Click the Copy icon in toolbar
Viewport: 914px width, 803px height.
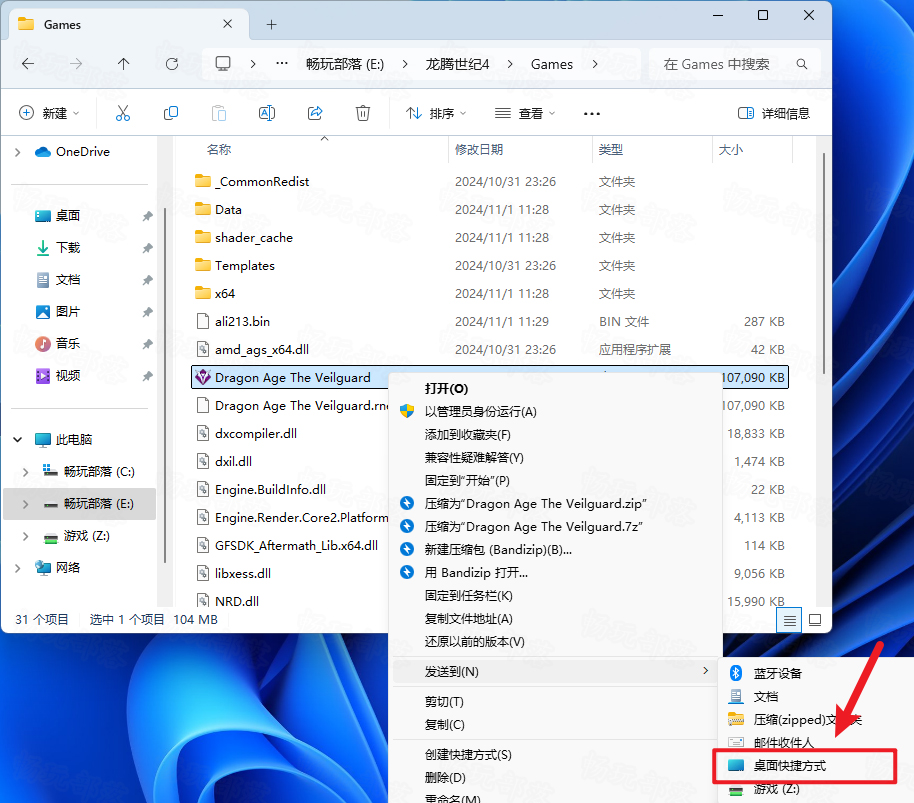(171, 113)
